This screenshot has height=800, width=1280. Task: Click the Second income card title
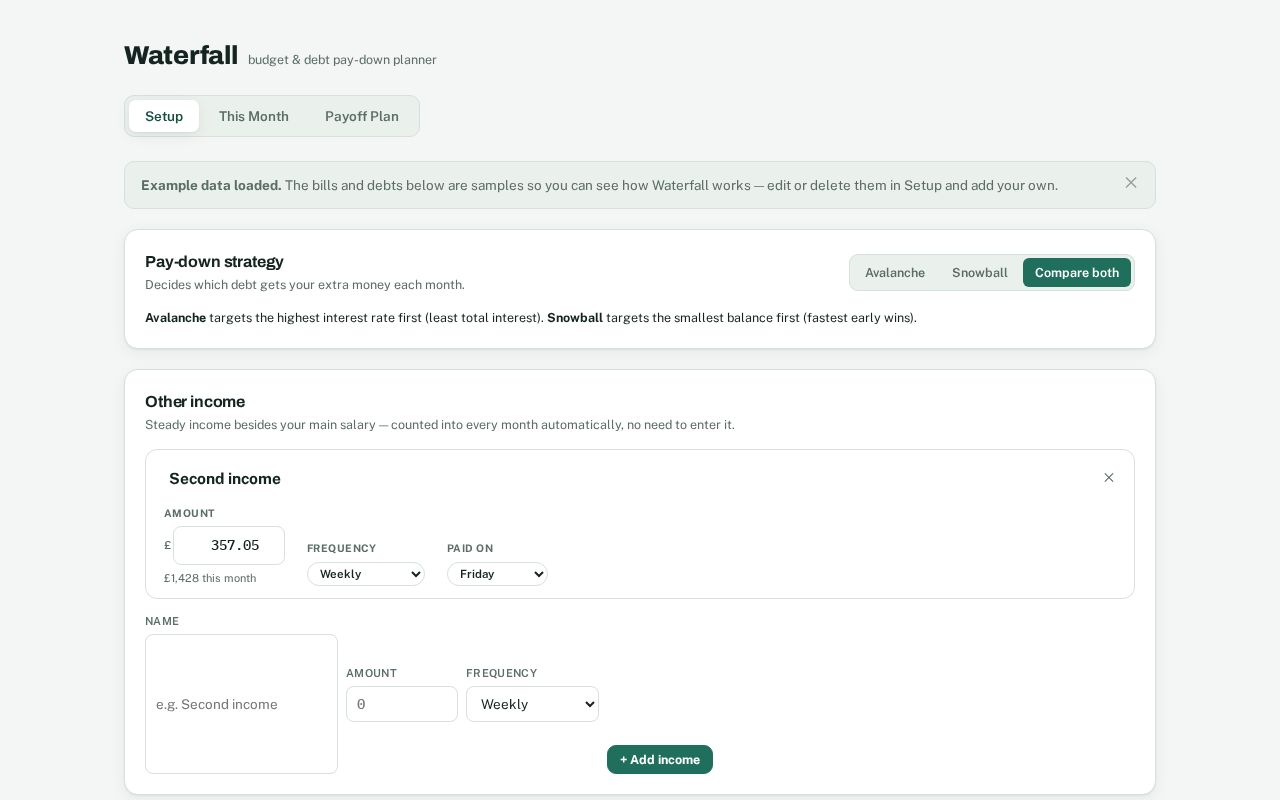[x=225, y=479]
